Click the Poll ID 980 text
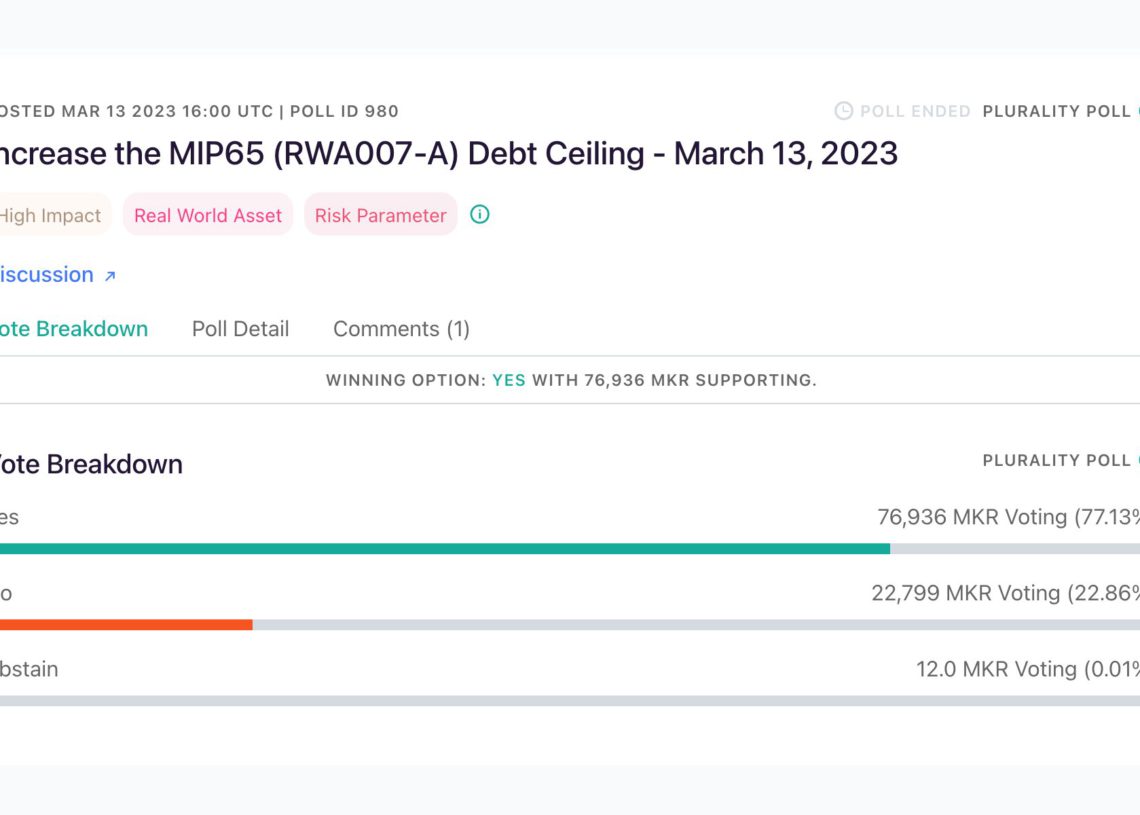This screenshot has width=1140, height=815. pyautogui.click(x=344, y=111)
